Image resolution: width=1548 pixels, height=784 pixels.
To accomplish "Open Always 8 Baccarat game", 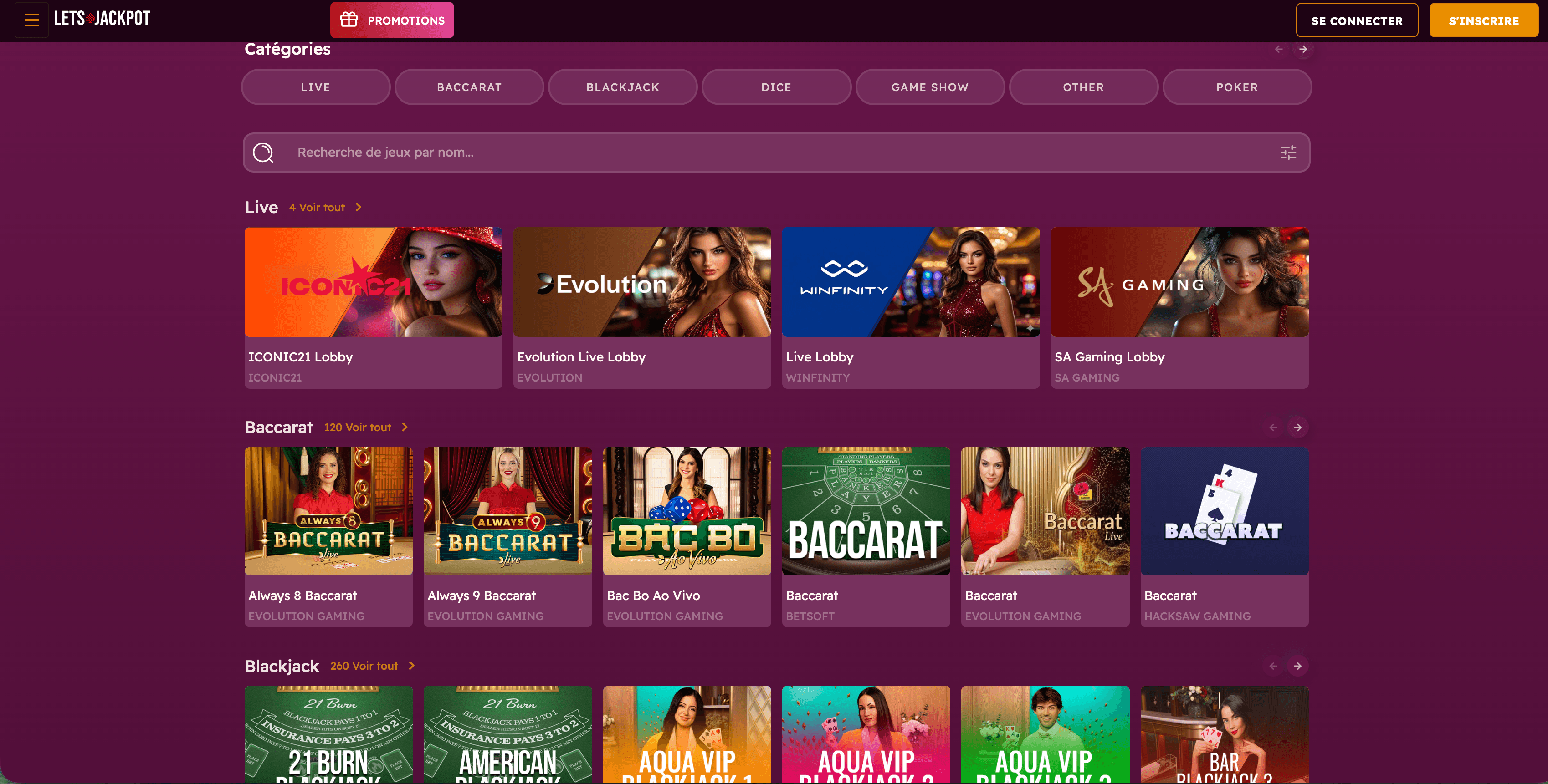I will [x=329, y=537].
